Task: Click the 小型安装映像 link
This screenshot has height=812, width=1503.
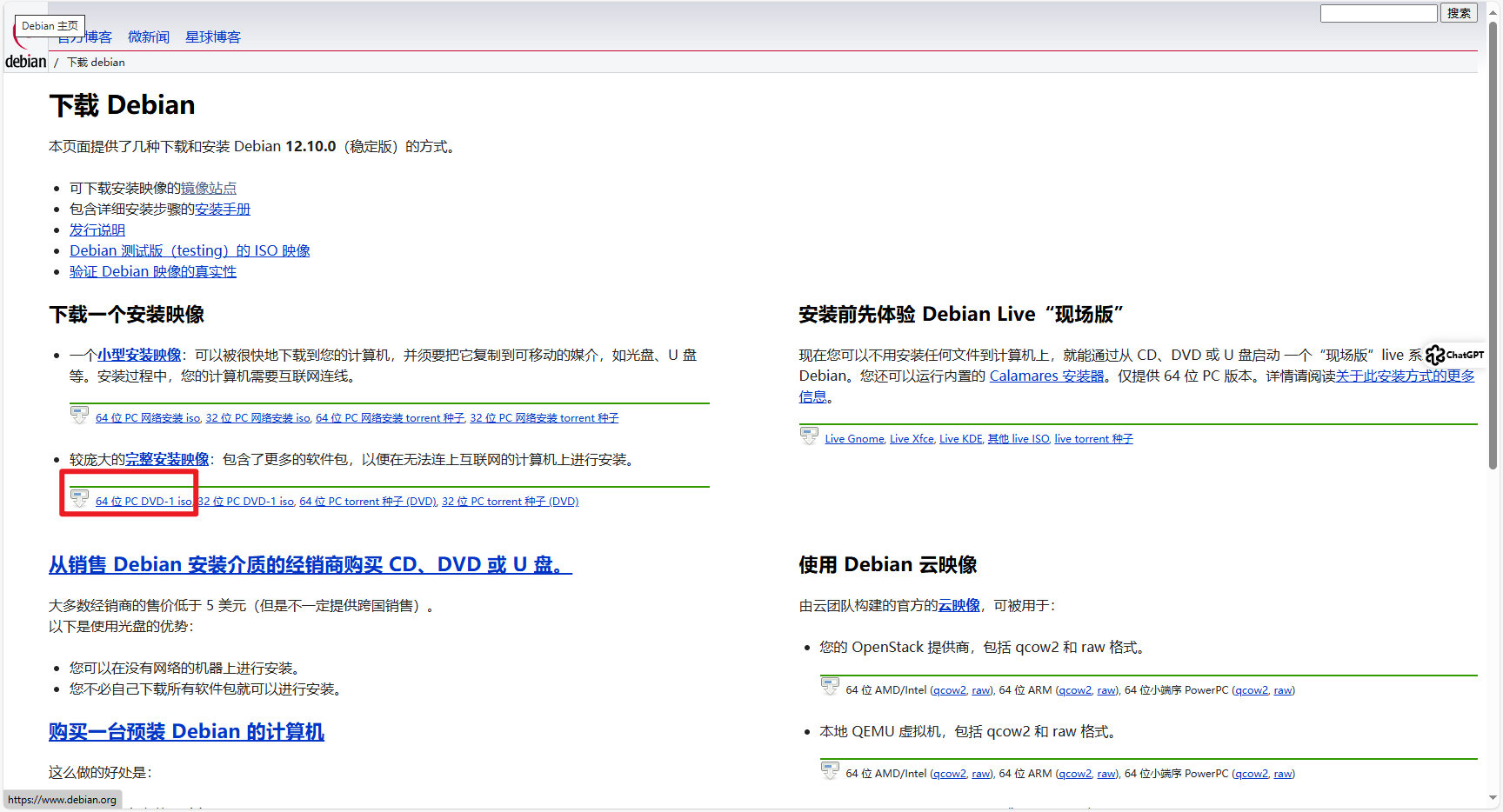Action: click(x=139, y=355)
